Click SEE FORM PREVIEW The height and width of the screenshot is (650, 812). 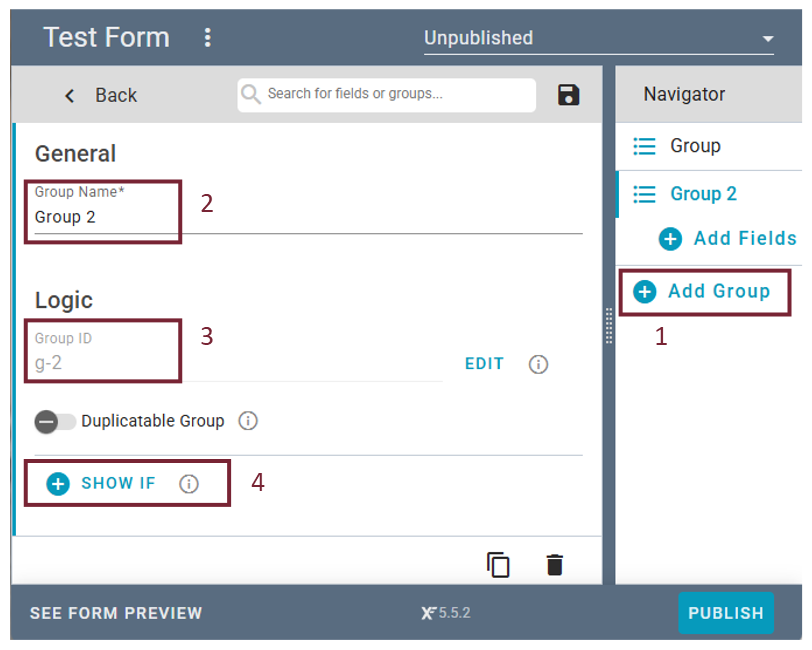pyautogui.click(x=116, y=613)
